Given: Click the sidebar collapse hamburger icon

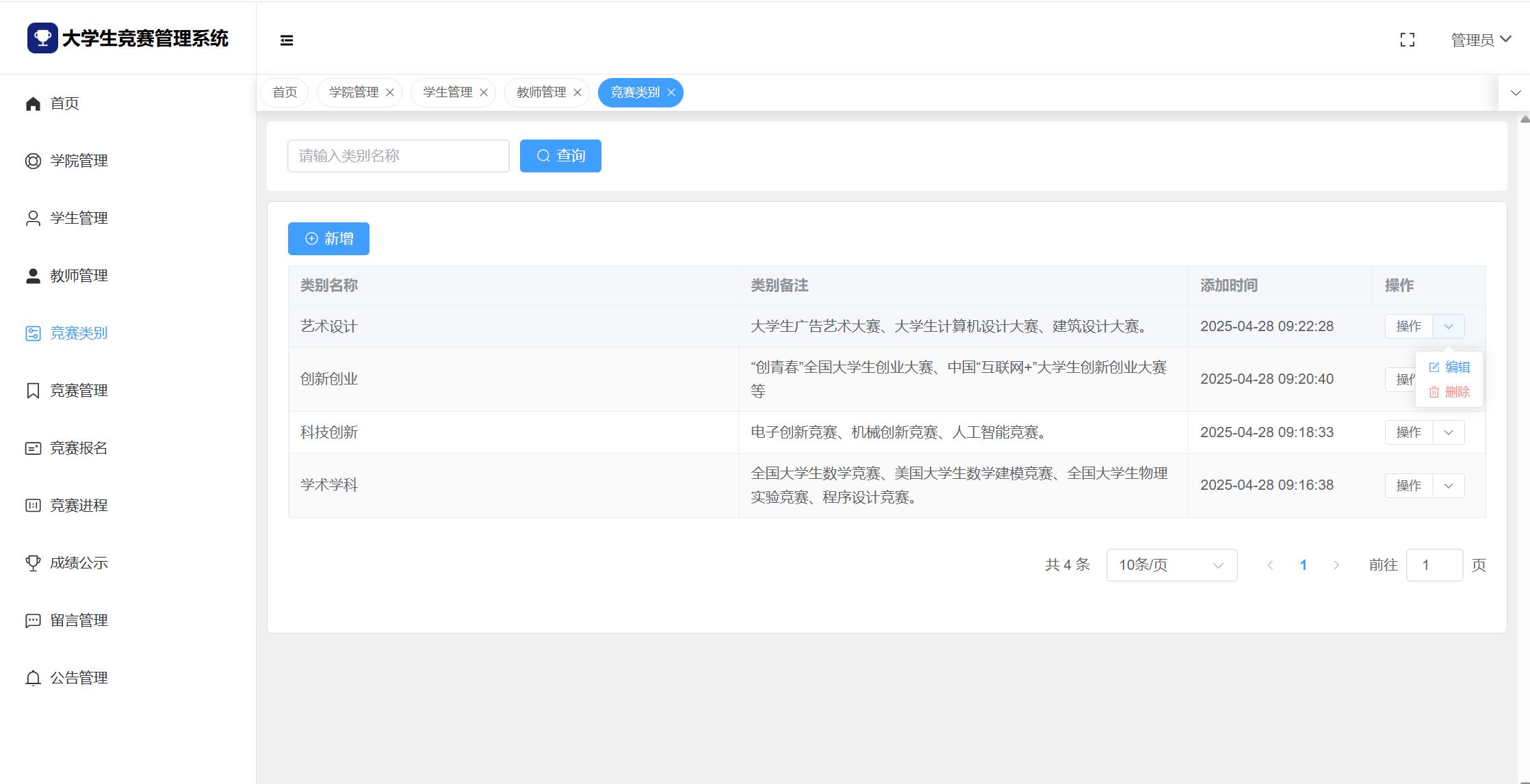Looking at the screenshot, I should point(287,40).
